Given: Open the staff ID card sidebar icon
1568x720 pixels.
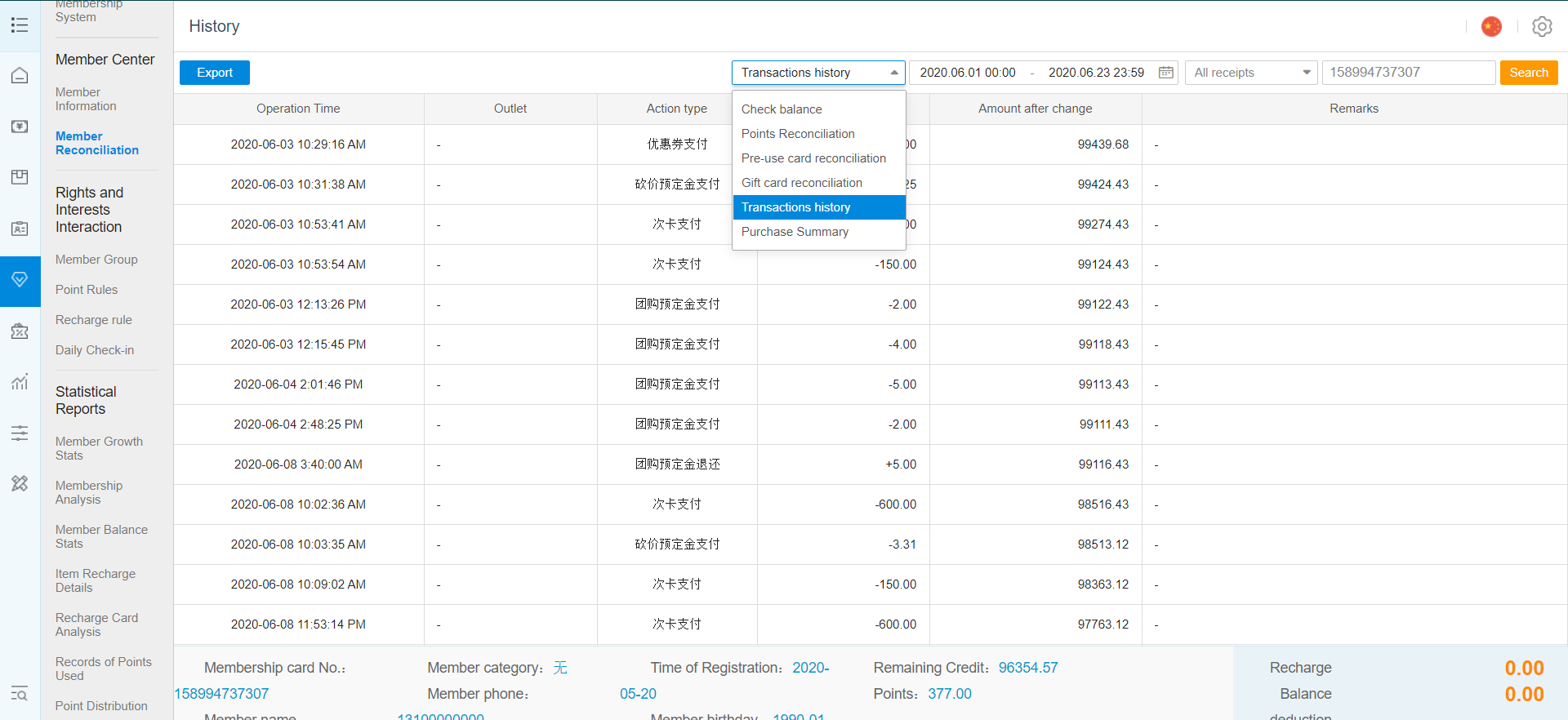Looking at the screenshot, I should 20,229.
